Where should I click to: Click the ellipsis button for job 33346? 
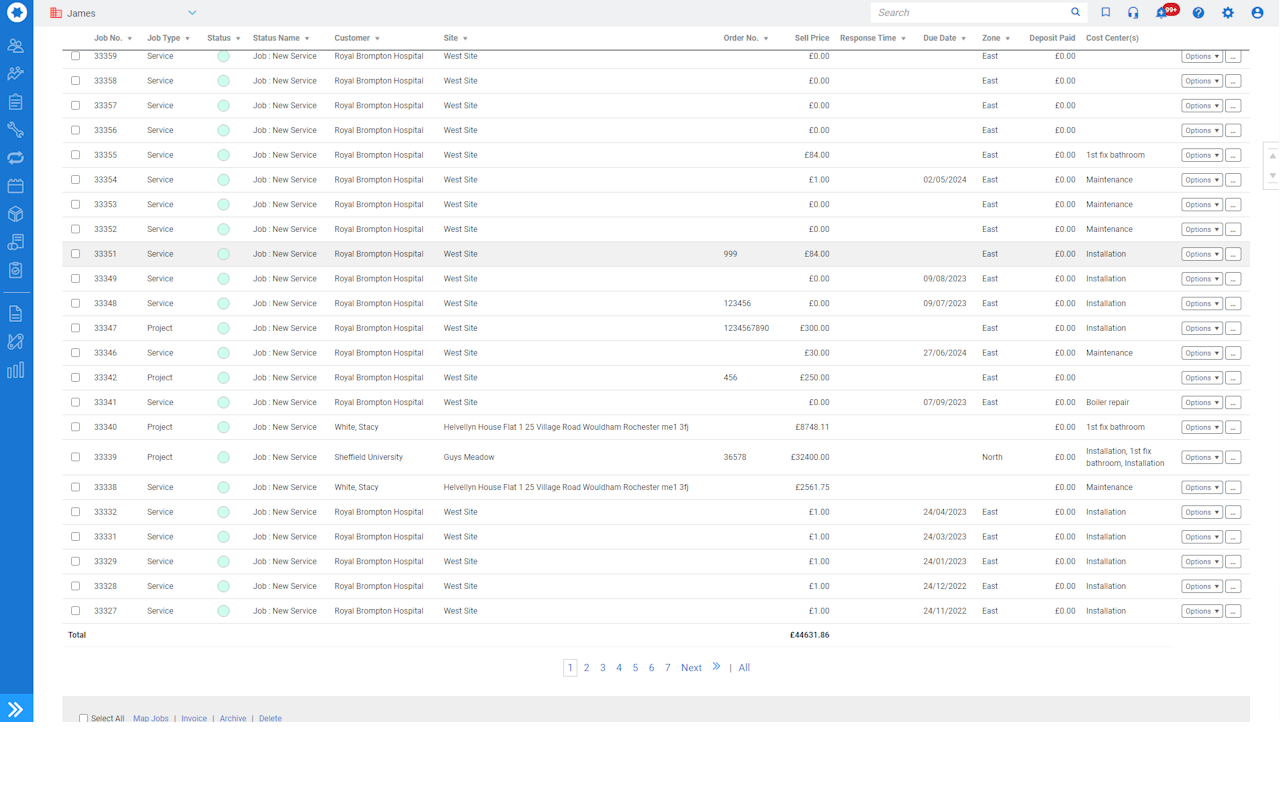coord(1233,354)
